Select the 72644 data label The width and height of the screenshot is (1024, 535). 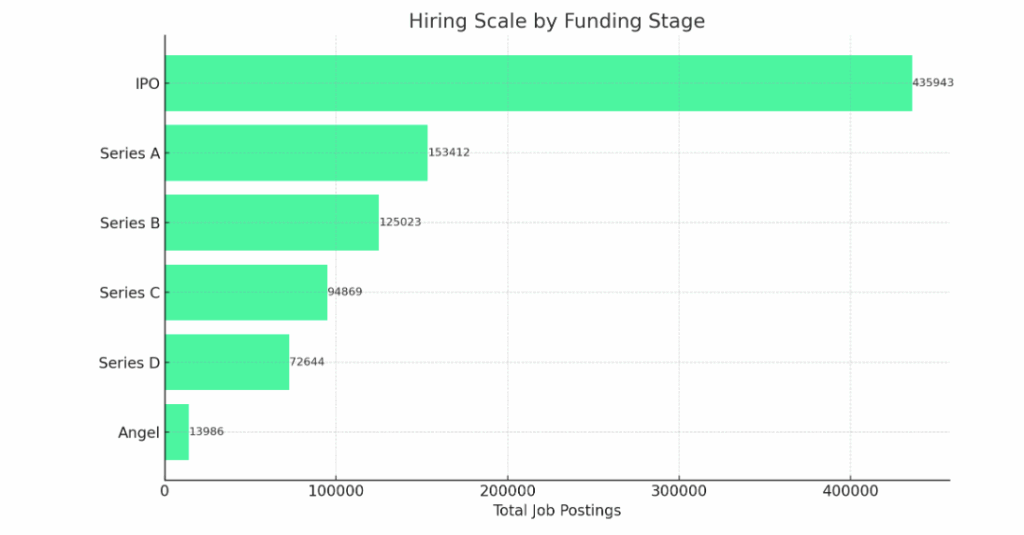(x=307, y=362)
